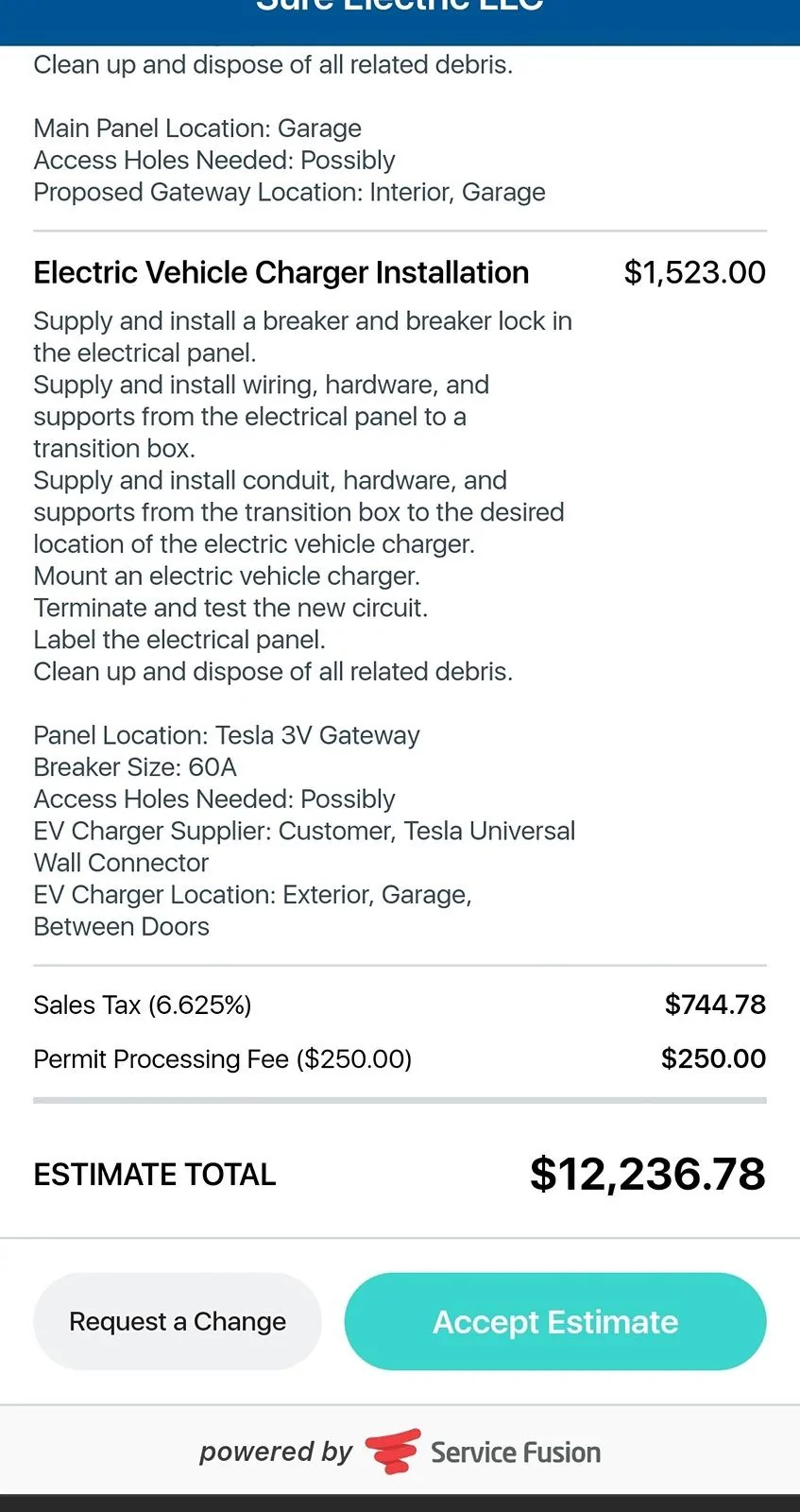
Task: Click the Sales Tax (6.625%) label
Action: 143,1005
